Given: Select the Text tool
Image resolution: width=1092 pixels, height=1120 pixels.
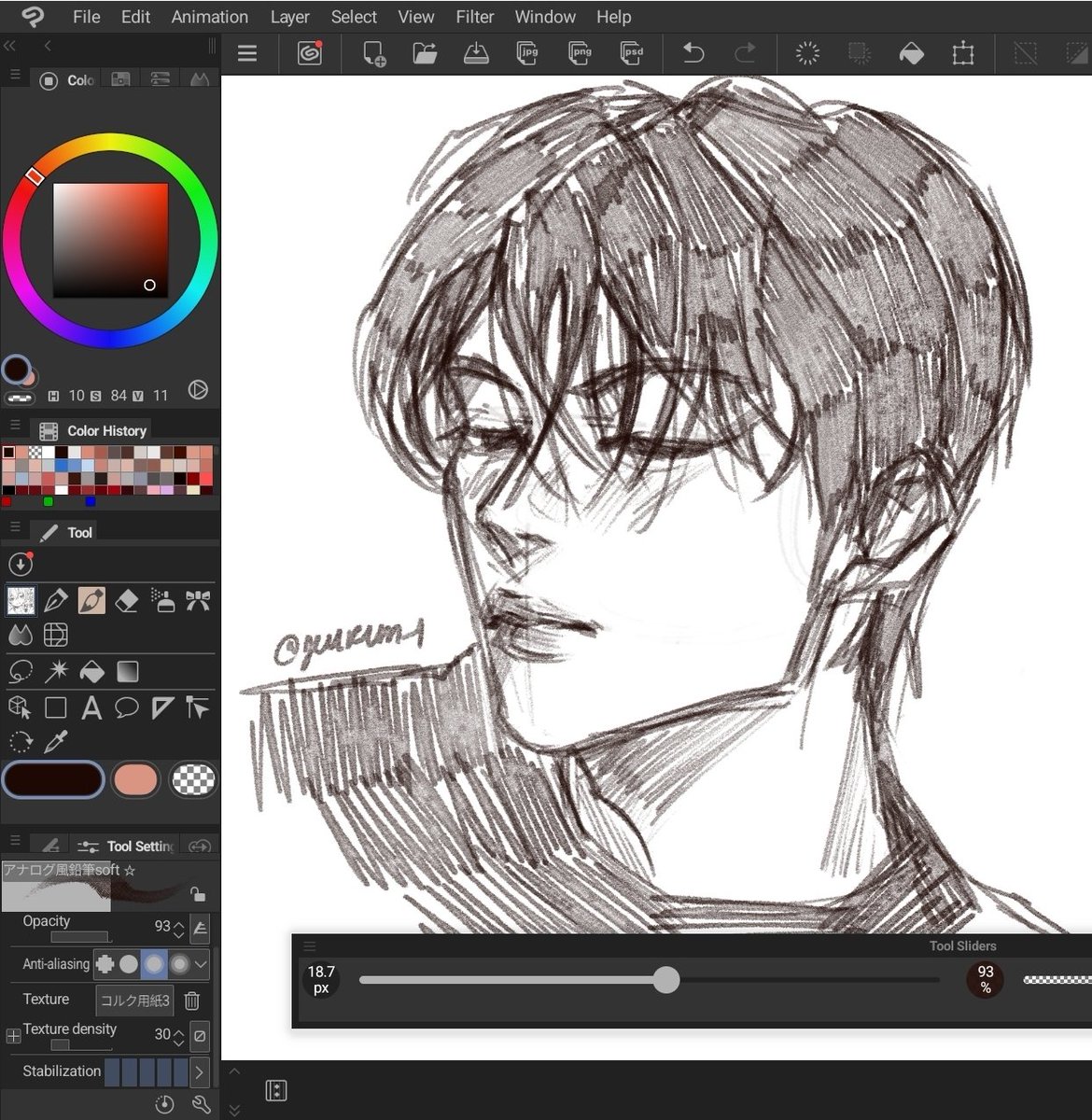Looking at the screenshot, I should pos(91,707).
